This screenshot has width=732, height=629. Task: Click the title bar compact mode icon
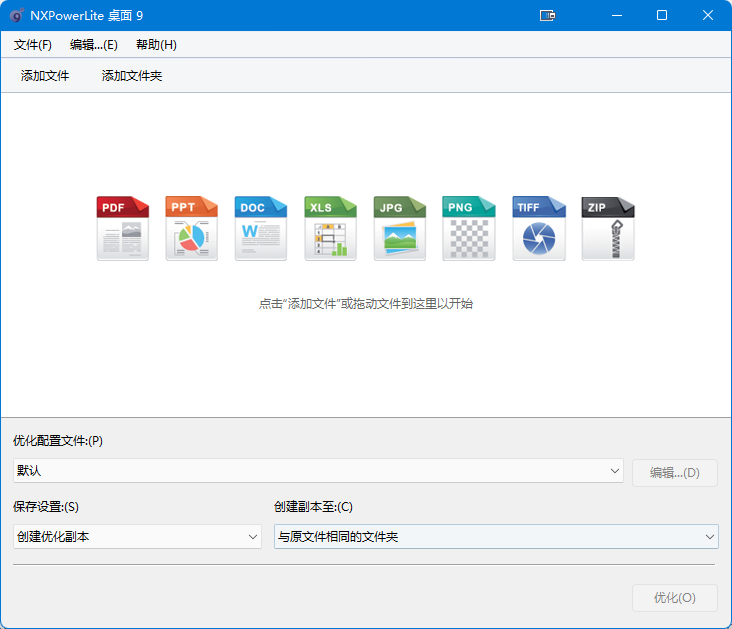point(547,15)
